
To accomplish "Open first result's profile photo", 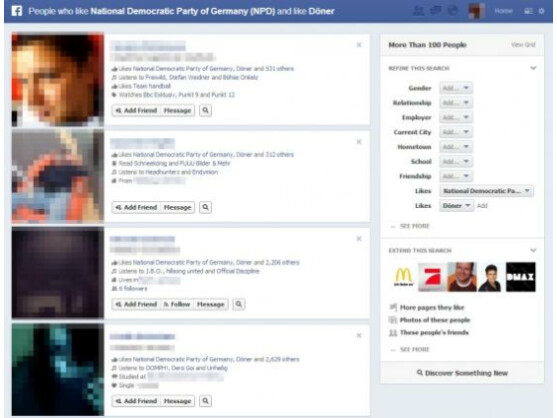I will [58, 80].
